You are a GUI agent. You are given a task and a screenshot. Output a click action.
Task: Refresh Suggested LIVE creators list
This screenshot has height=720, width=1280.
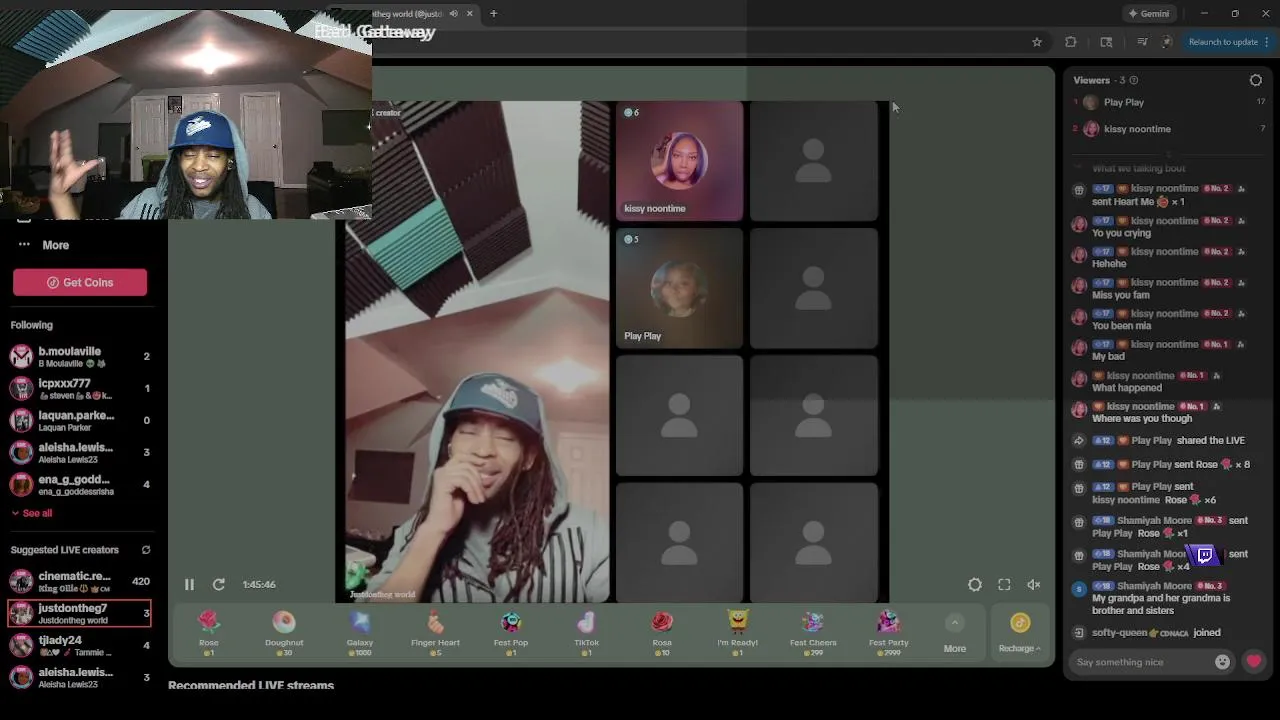point(146,550)
